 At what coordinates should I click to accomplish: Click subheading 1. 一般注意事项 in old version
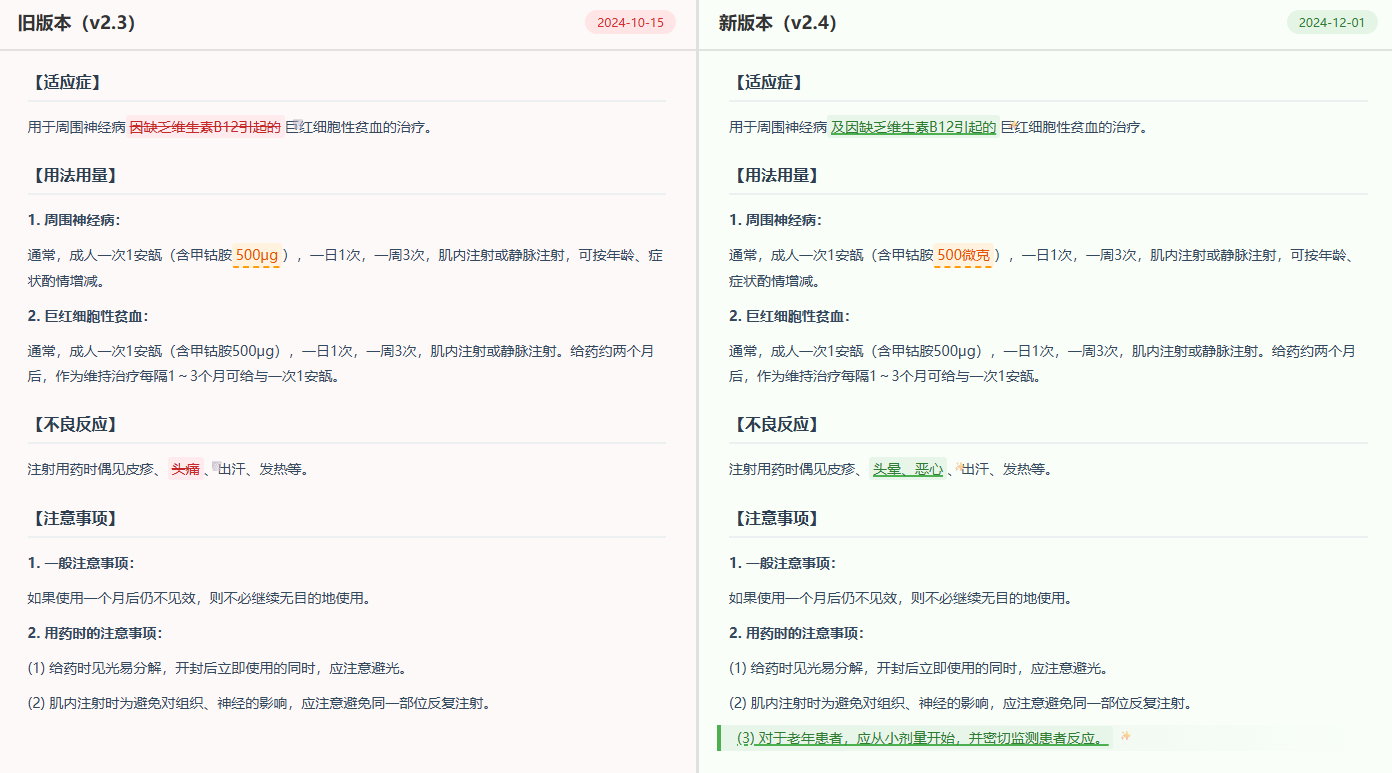pos(81,563)
